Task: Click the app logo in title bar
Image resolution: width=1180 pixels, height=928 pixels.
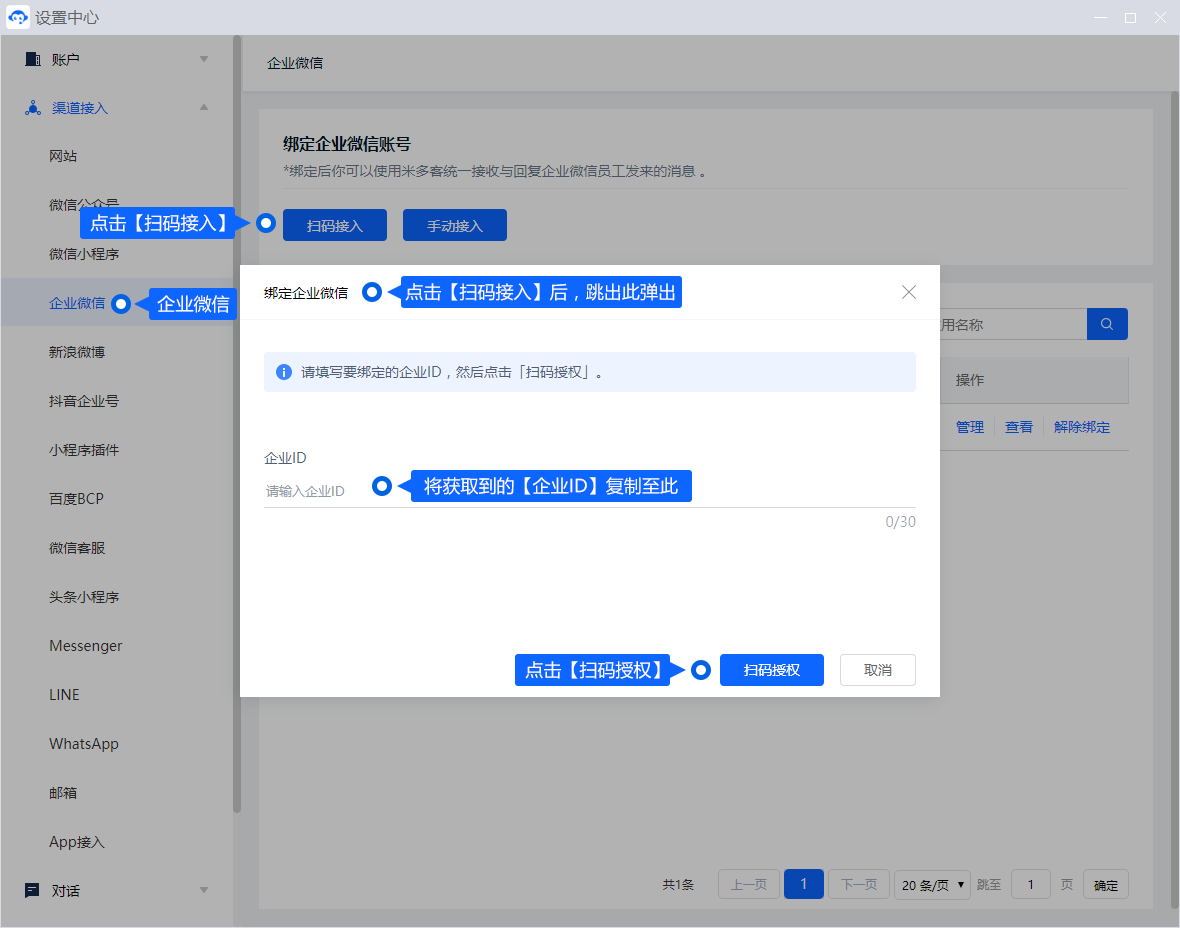Action: (18, 18)
